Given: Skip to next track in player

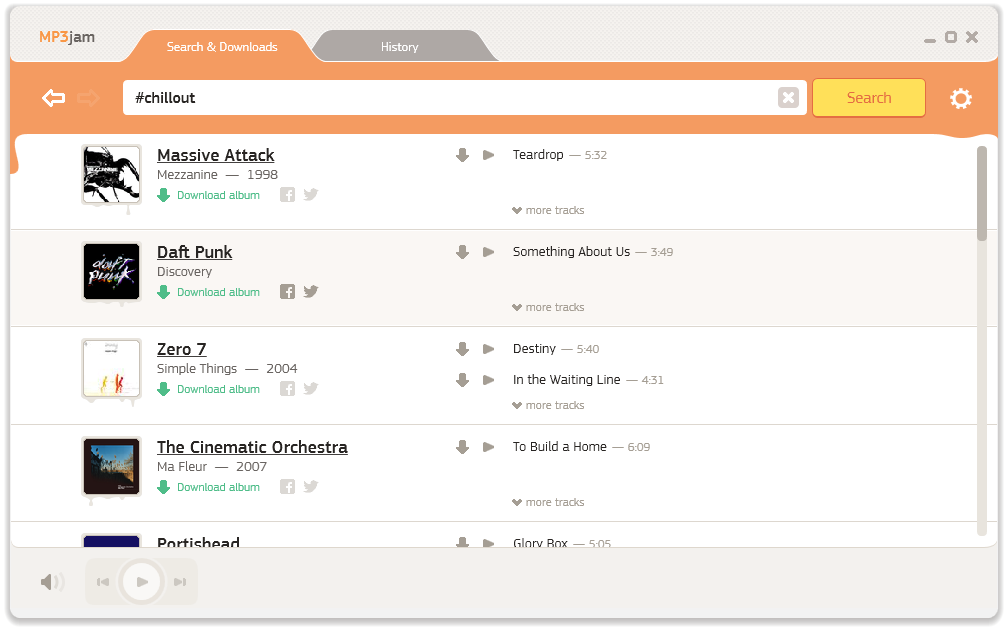Looking at the screenshot, I should click(180, 582).
